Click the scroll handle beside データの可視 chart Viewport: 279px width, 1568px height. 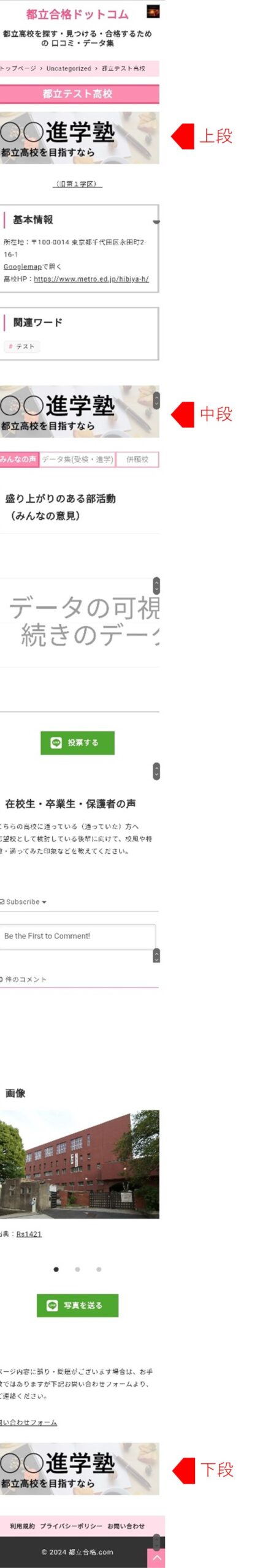coord(156,585)
